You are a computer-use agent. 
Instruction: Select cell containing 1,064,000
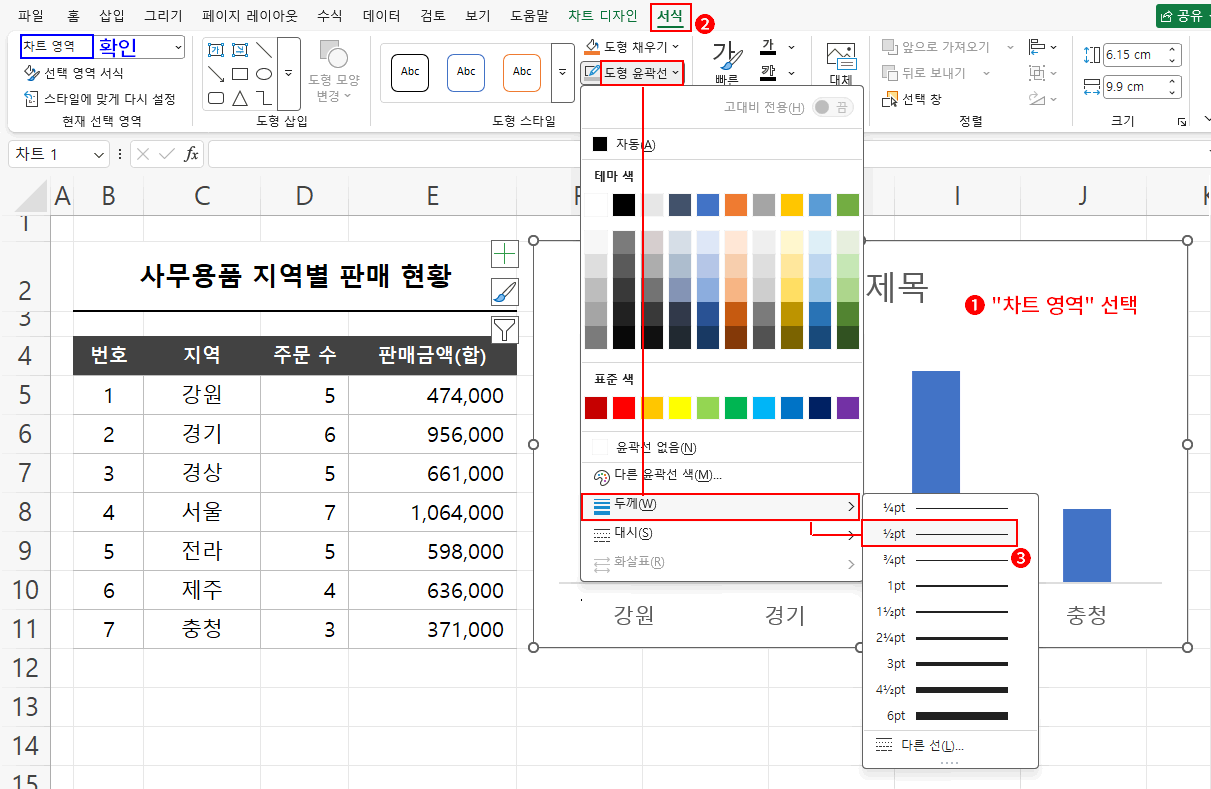433,512
